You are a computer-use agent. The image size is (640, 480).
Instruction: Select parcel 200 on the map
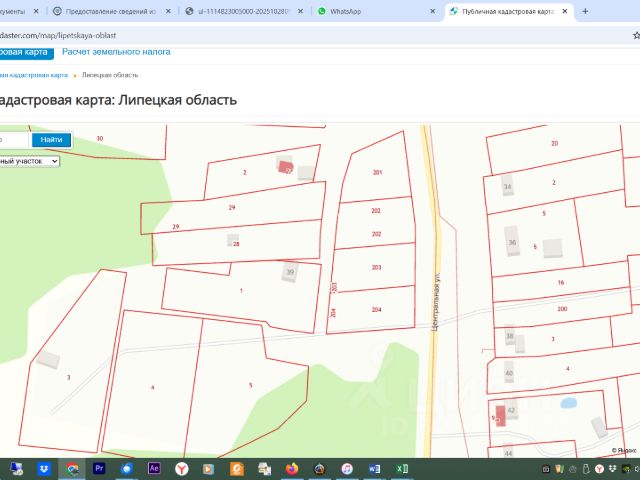[562, 309]
